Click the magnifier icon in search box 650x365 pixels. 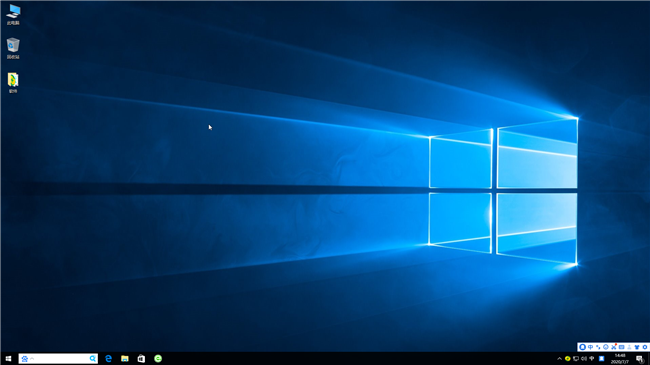pos(92,359)
